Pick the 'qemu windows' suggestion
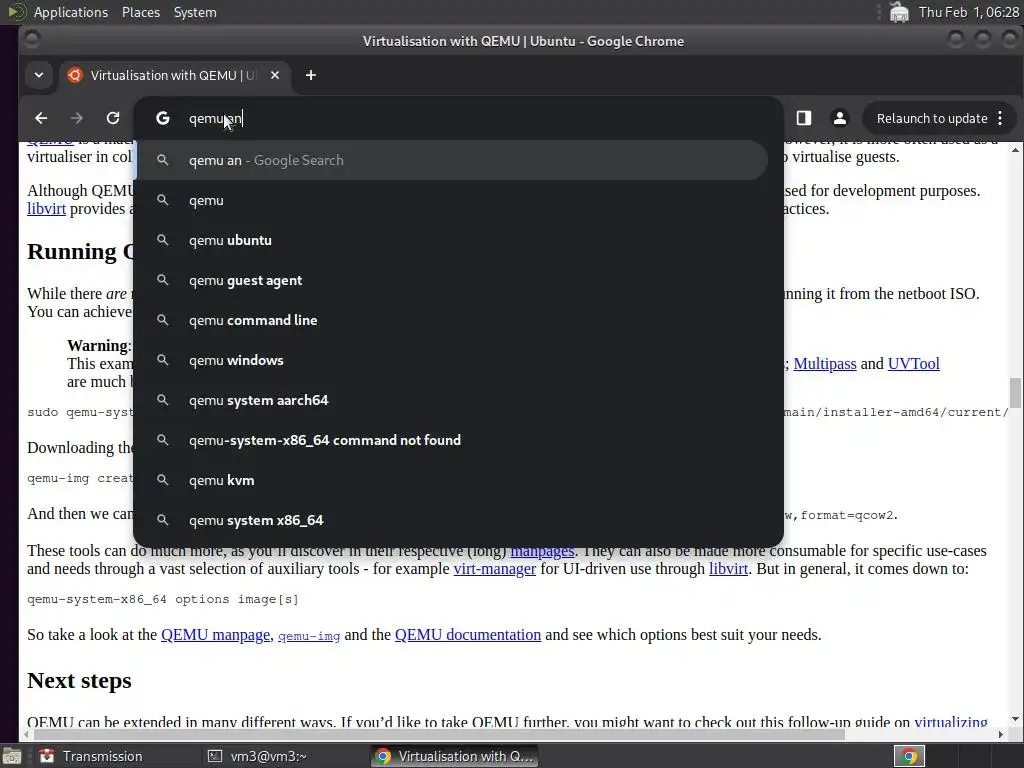1024x768 pixels. point(452,360)
